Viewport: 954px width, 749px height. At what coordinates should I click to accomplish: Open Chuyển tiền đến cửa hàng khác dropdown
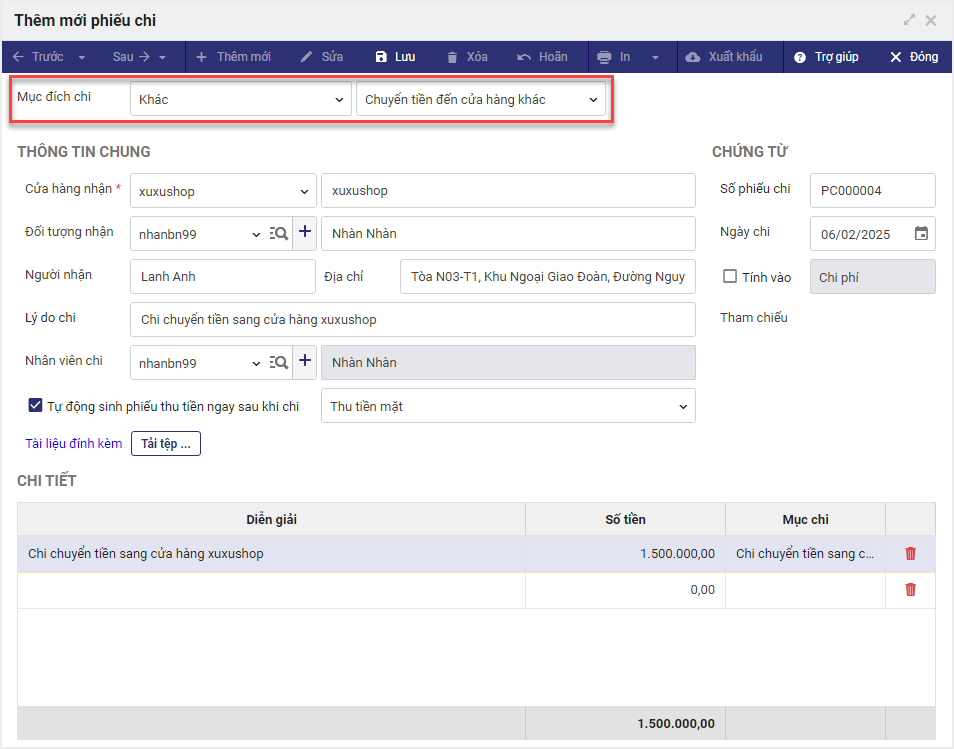click(481, 100)
